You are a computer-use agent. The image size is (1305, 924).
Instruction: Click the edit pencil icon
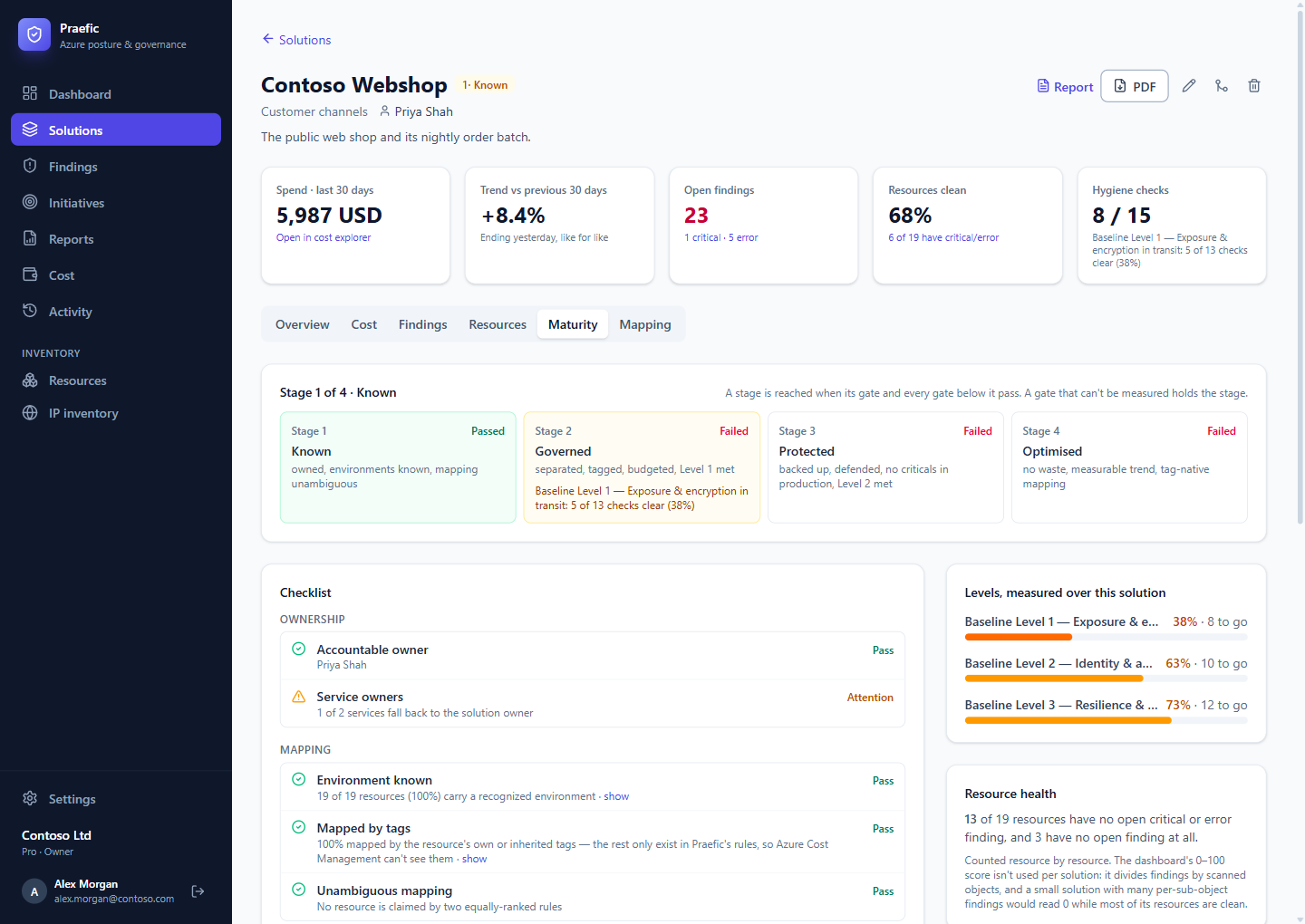point(1189,86)
